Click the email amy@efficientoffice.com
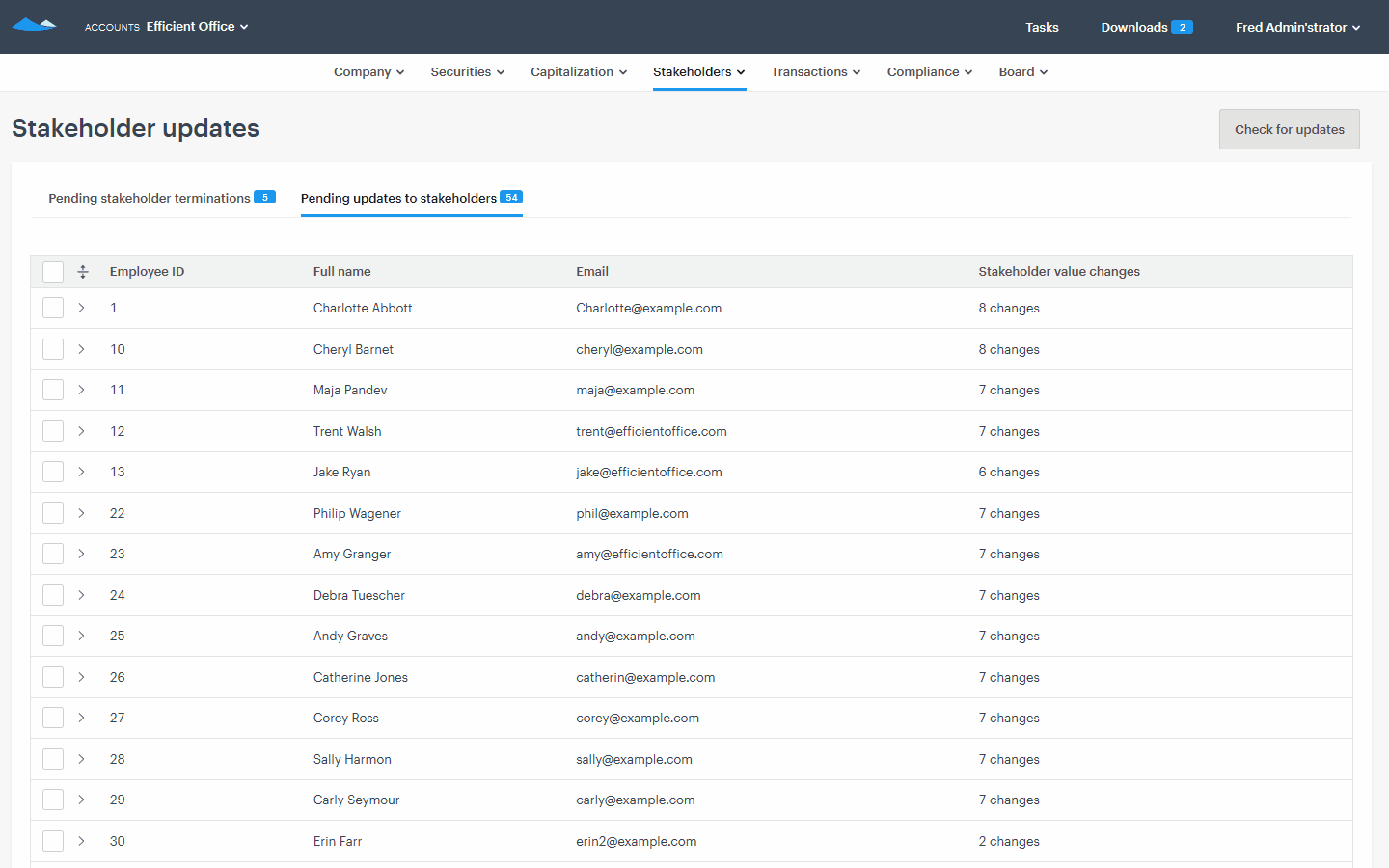 (649, 554)
